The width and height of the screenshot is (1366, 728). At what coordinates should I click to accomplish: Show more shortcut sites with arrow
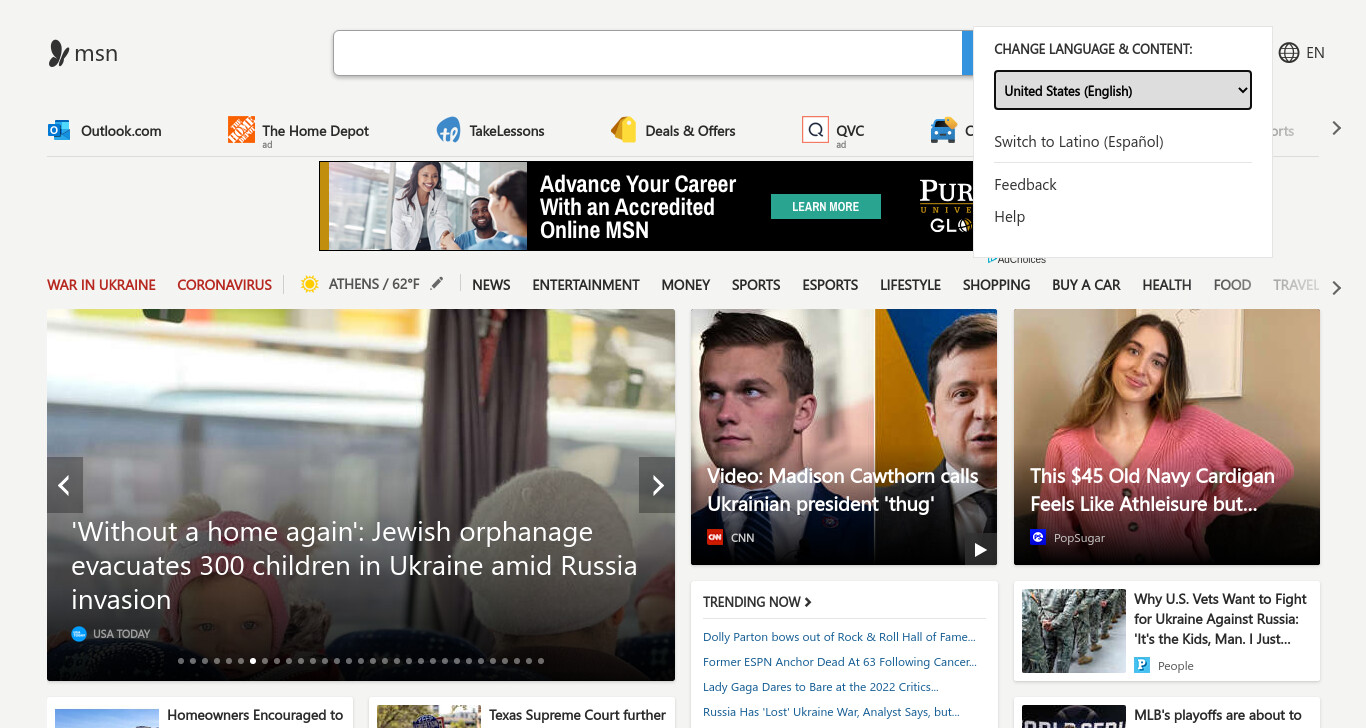[x=1336, y=129]
